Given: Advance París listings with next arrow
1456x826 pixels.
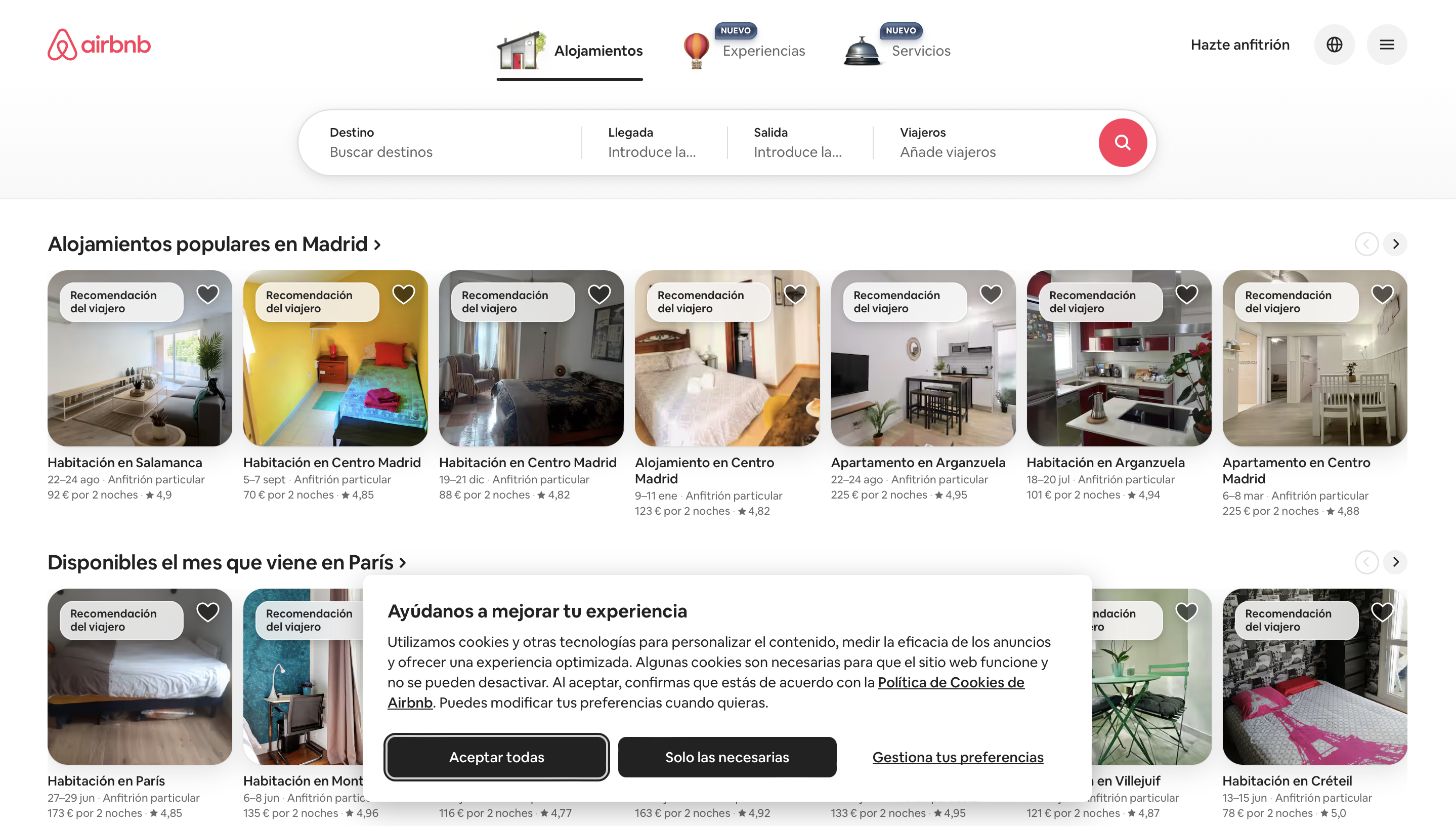Looking at the screenshot, I should click(1395, 562).
